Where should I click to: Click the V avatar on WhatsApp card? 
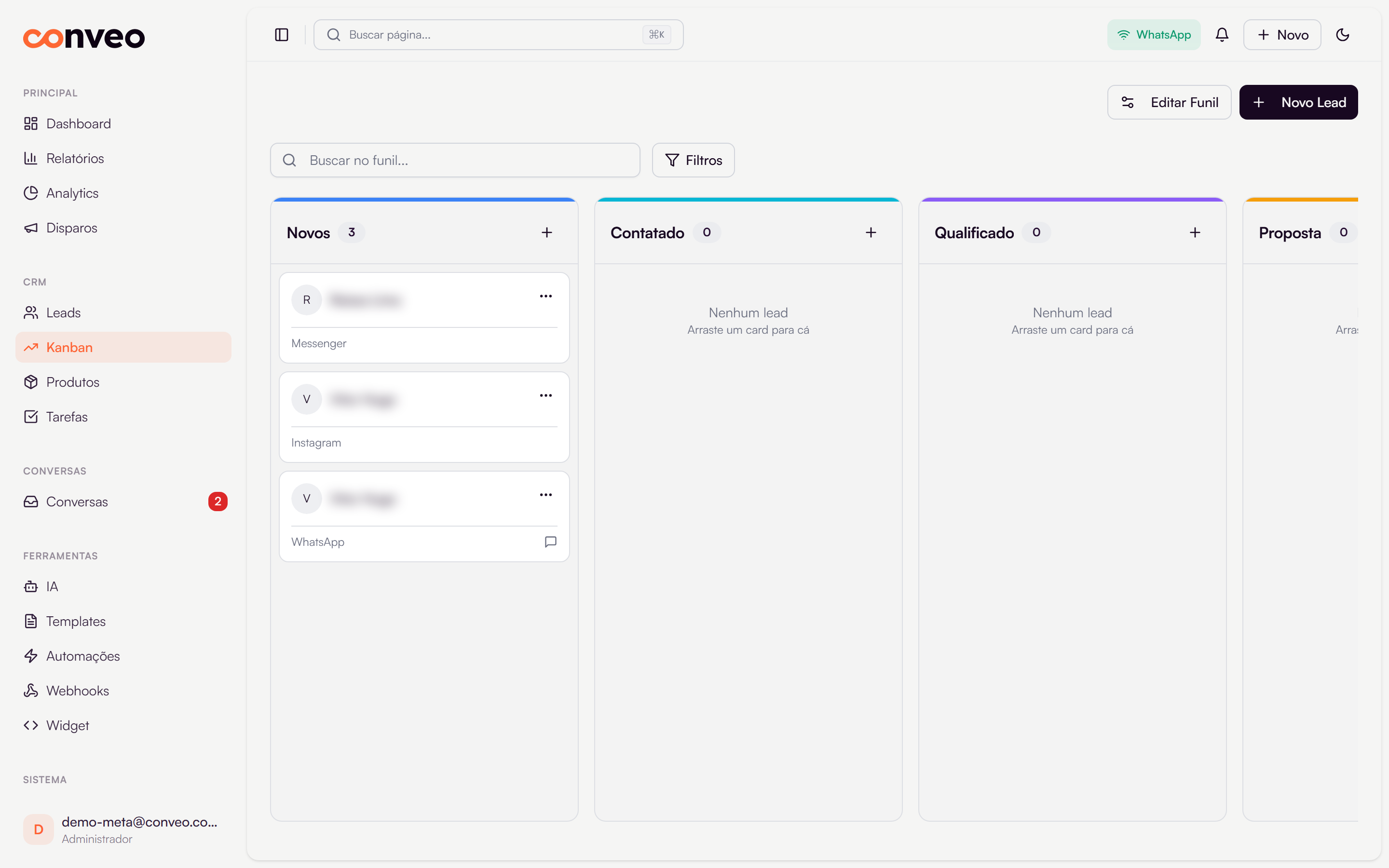coord(307,498)
